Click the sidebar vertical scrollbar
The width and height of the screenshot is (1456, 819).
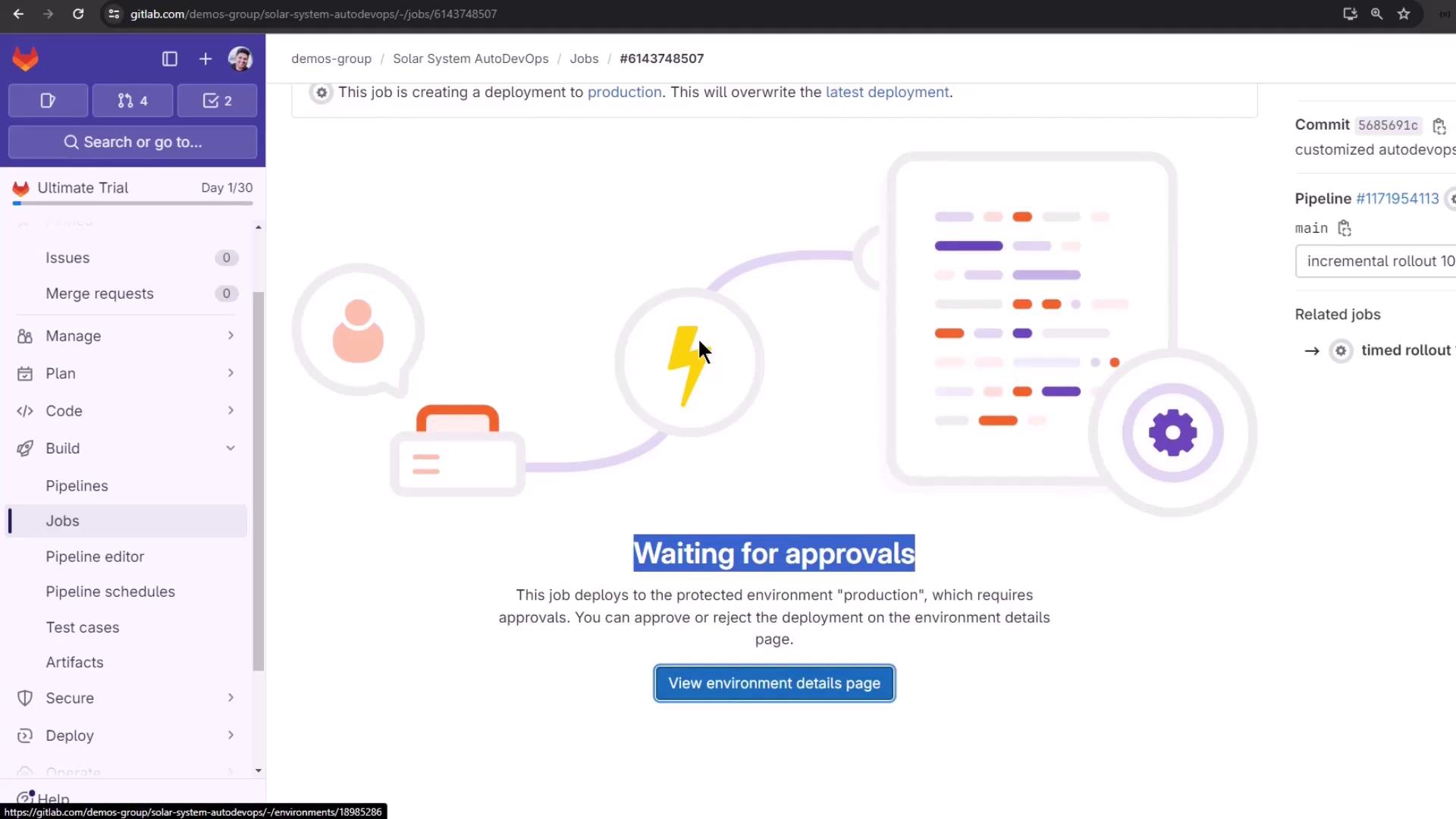click(x=259, y=482)
